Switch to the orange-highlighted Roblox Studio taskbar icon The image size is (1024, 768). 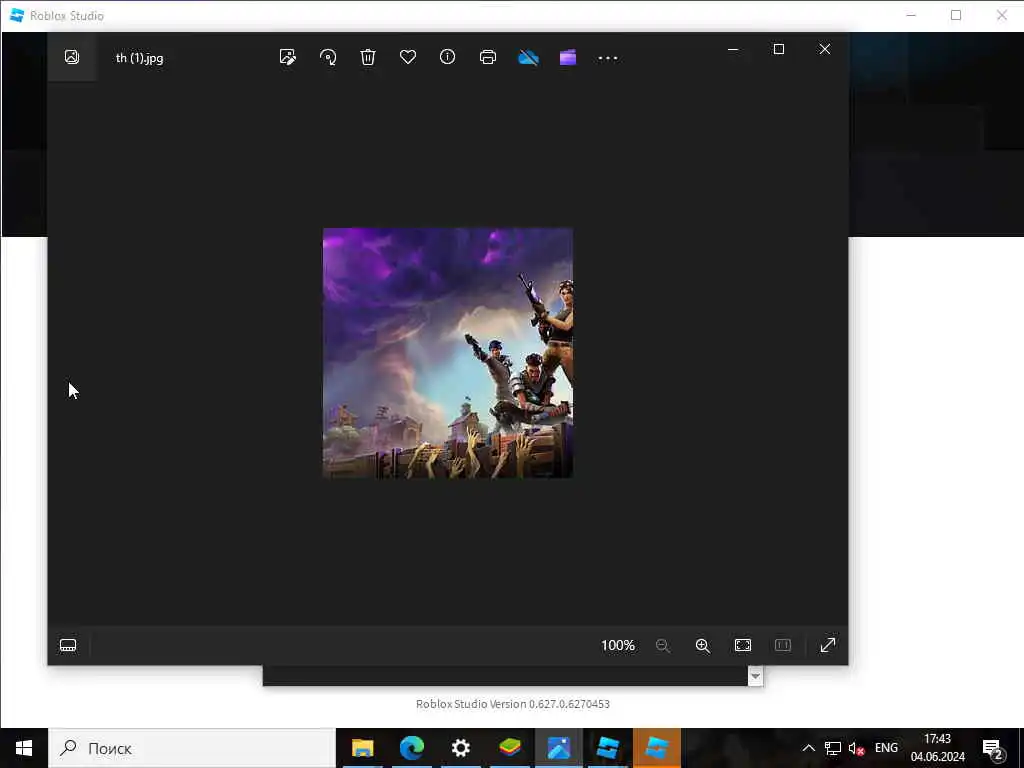coord(657,748)
